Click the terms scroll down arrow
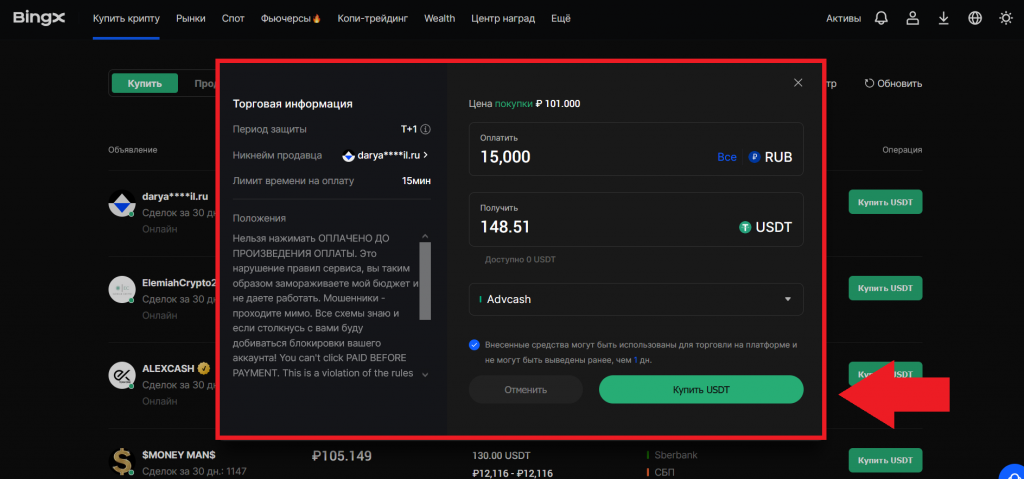Screen dimensions: 1024x479 point(425,374)
